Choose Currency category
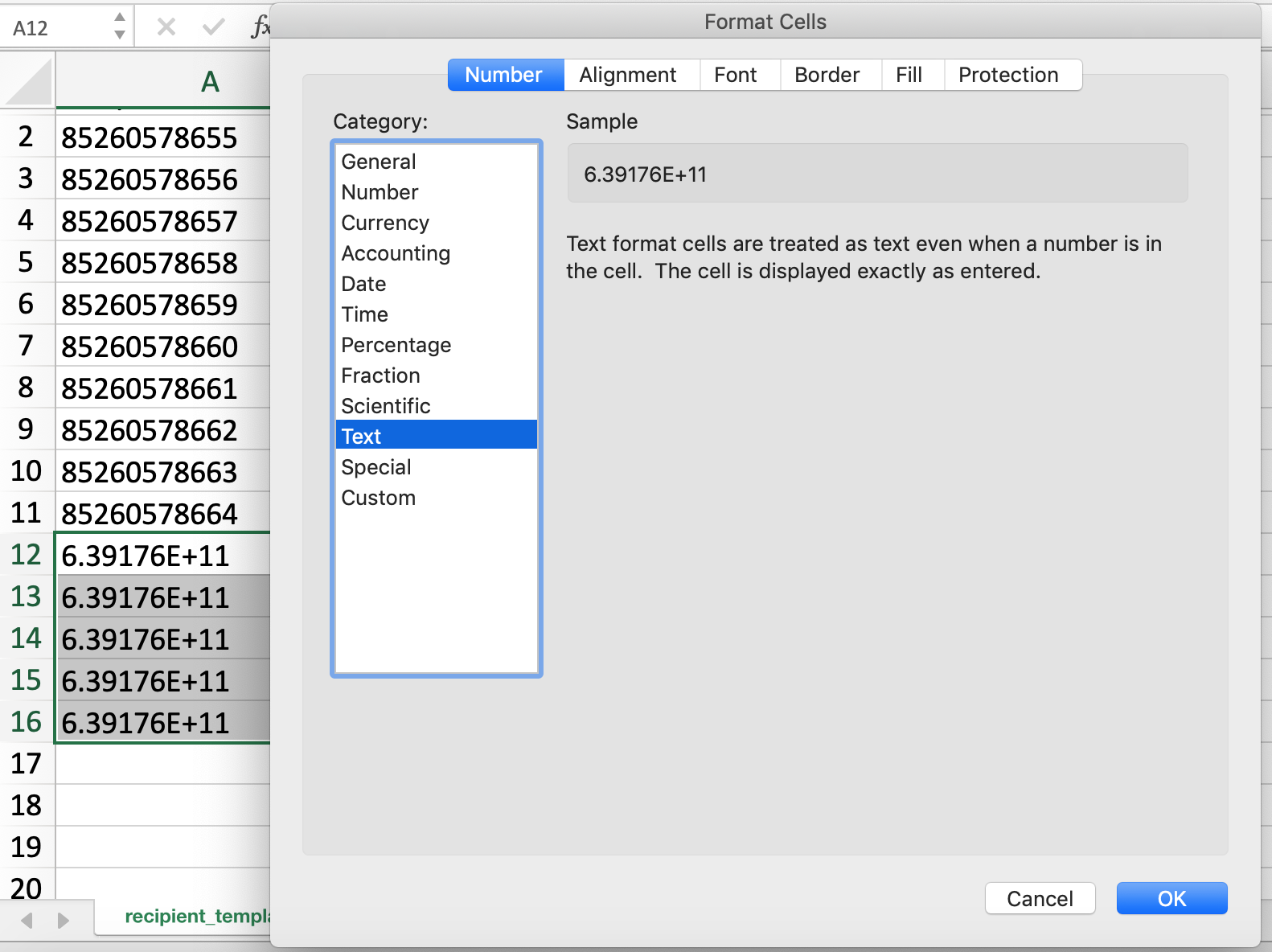The height and width of the screenshot is (952, 1272). pos(437,223)
